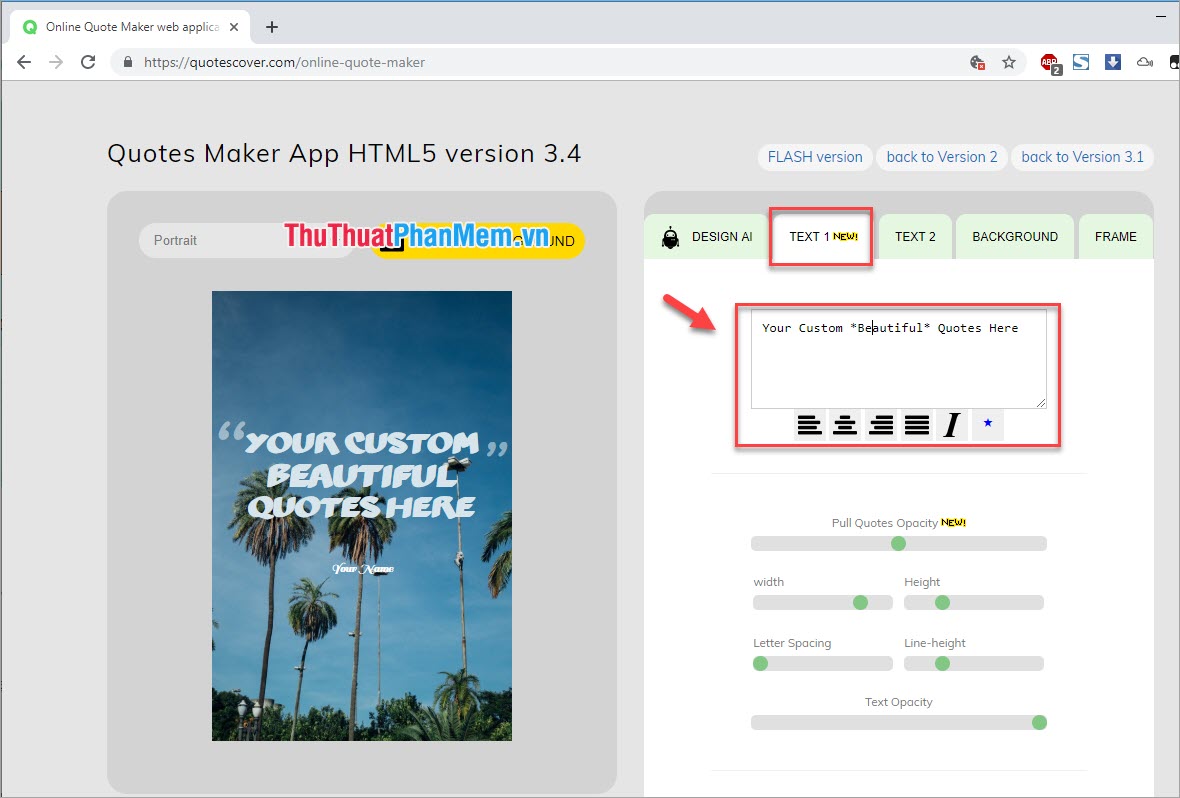Click the back to Version 3.1 button
The height and width of the screenshot is (798, 1180).
(x=1082, y=157)
